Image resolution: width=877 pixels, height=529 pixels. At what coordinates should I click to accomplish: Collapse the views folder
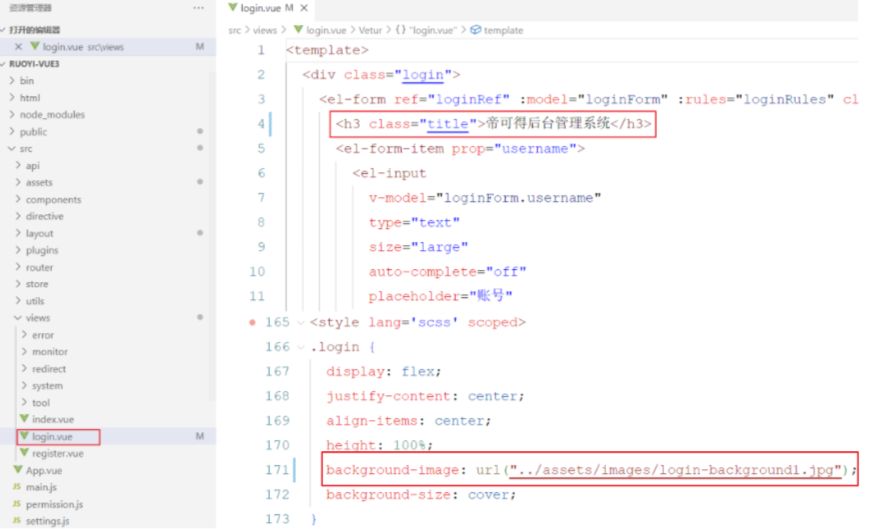[x=18, y=318]
